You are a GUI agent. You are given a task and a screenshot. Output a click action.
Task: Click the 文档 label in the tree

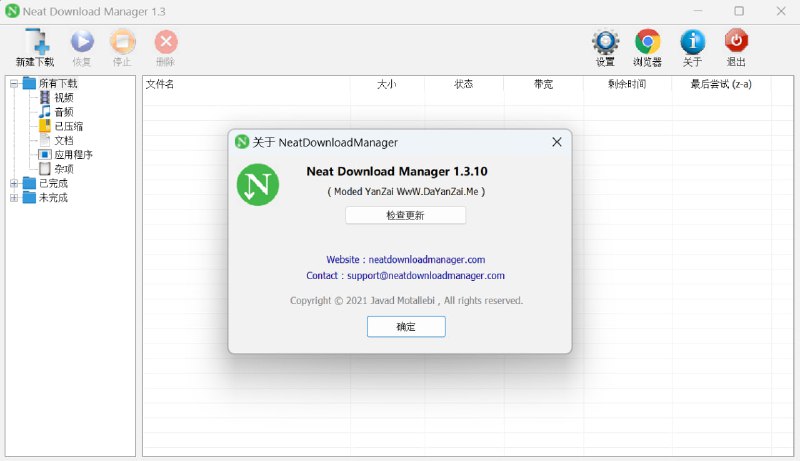tap(64, 140)
